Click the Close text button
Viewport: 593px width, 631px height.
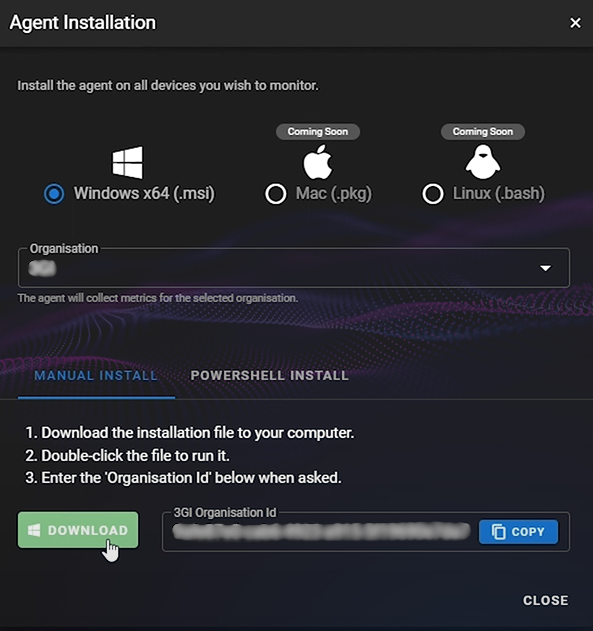coord(546,600)
